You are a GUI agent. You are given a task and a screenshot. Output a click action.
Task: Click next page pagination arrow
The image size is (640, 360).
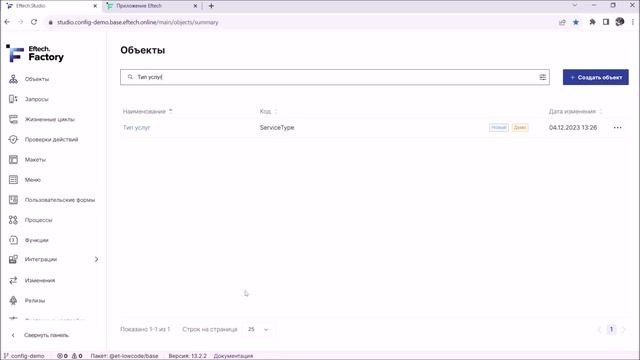point(623,329)
